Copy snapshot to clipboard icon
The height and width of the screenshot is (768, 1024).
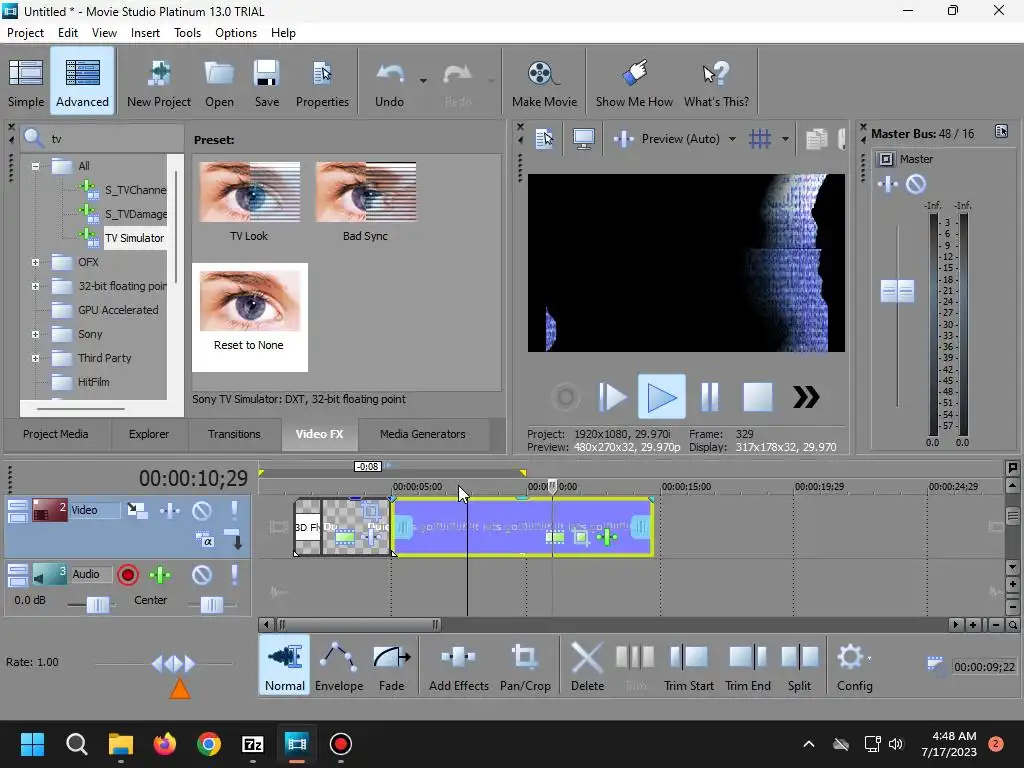816,138
